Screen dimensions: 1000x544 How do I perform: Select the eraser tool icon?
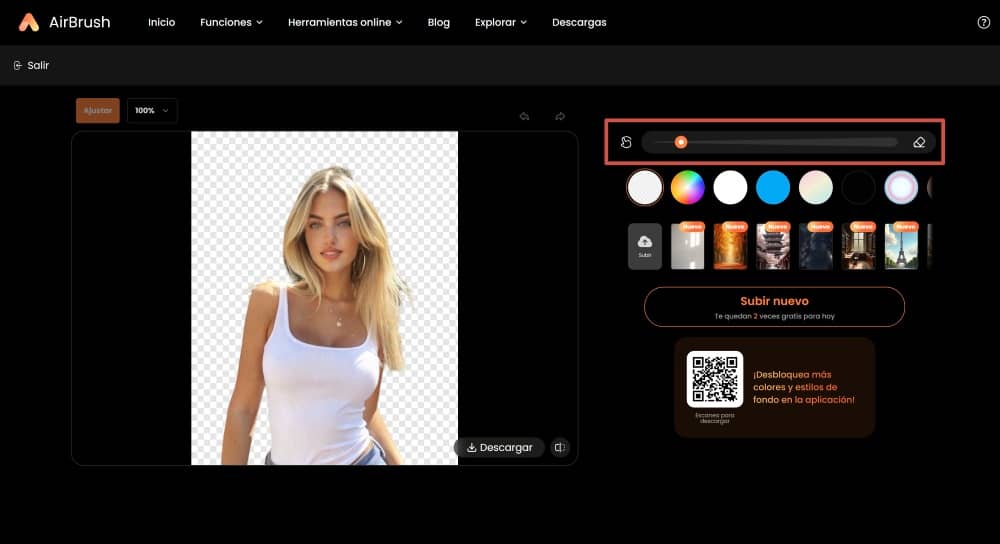pos(919,142)
